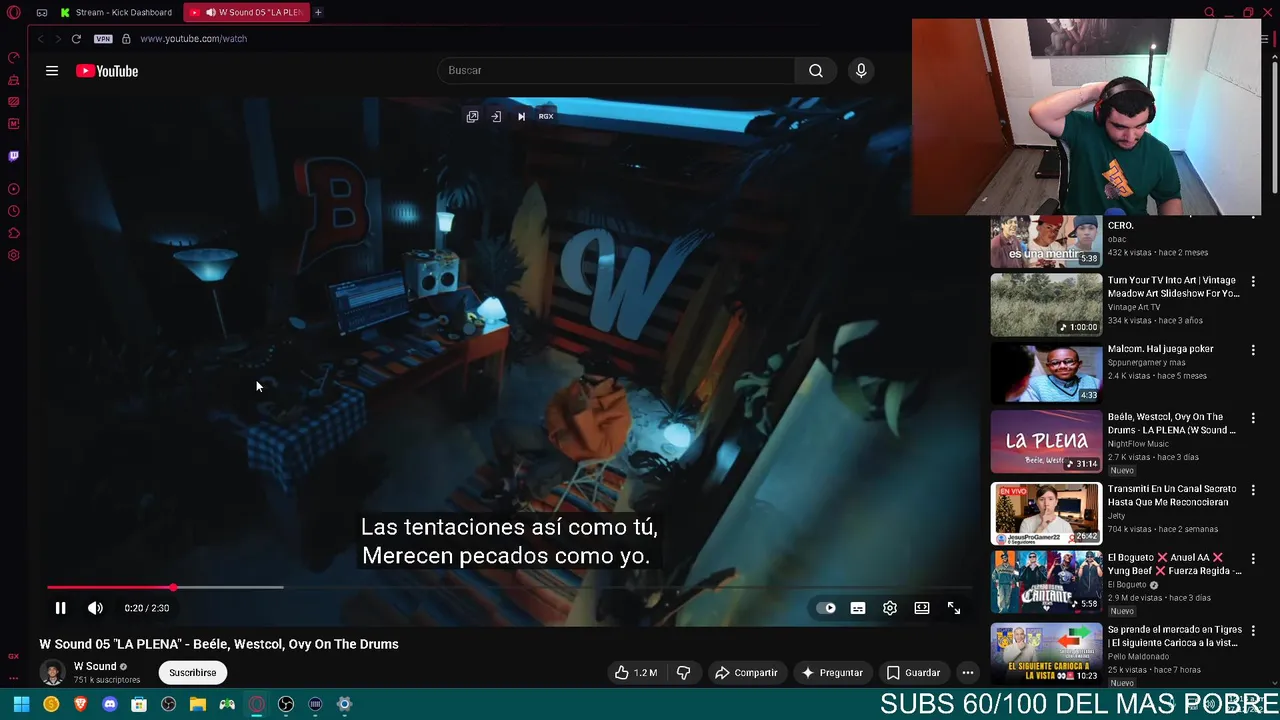Open Twitch panel in the Opera sidebar
This screenshot has width=1280, height=720.
click(x=14, y=156)
